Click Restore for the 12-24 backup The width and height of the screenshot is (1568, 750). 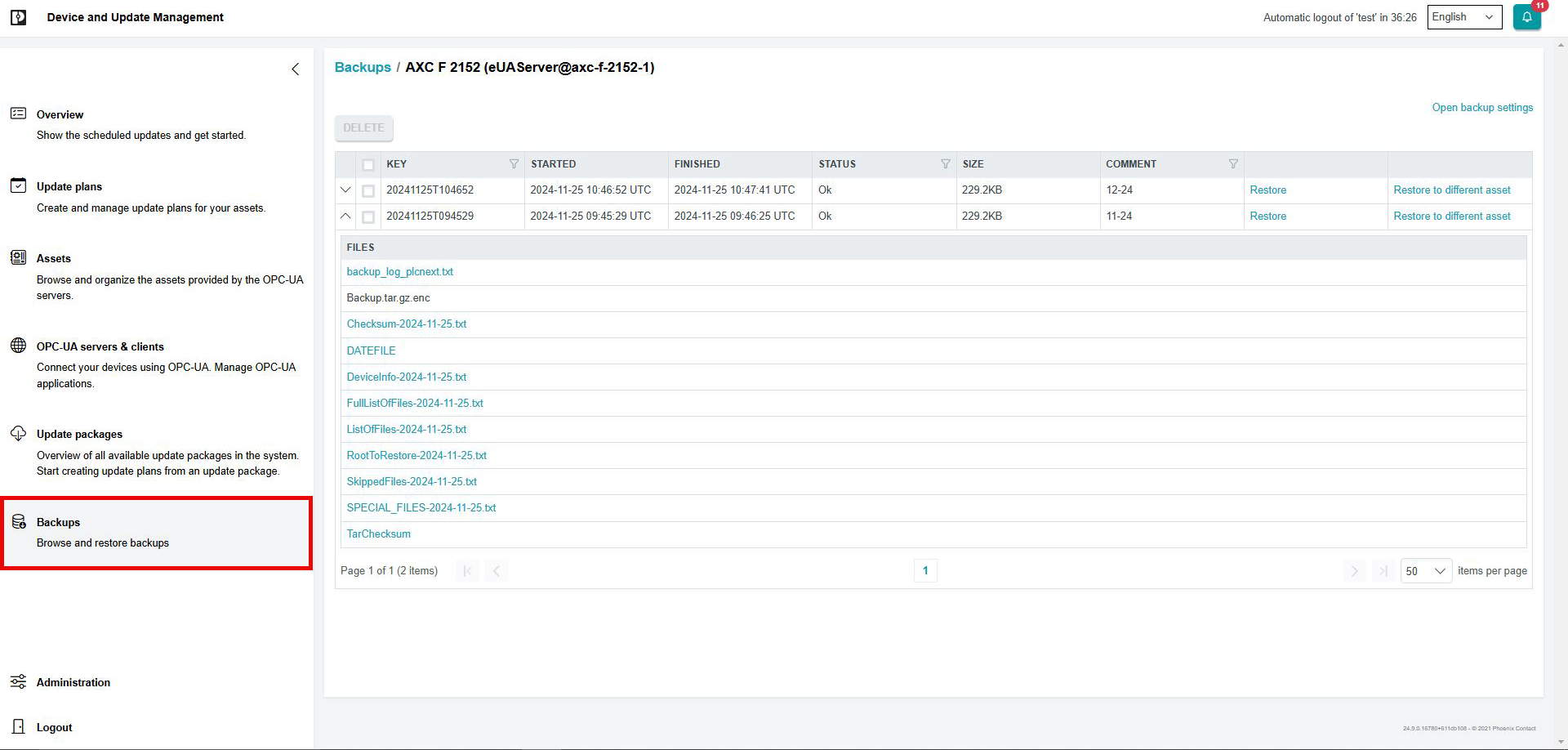1267,190
